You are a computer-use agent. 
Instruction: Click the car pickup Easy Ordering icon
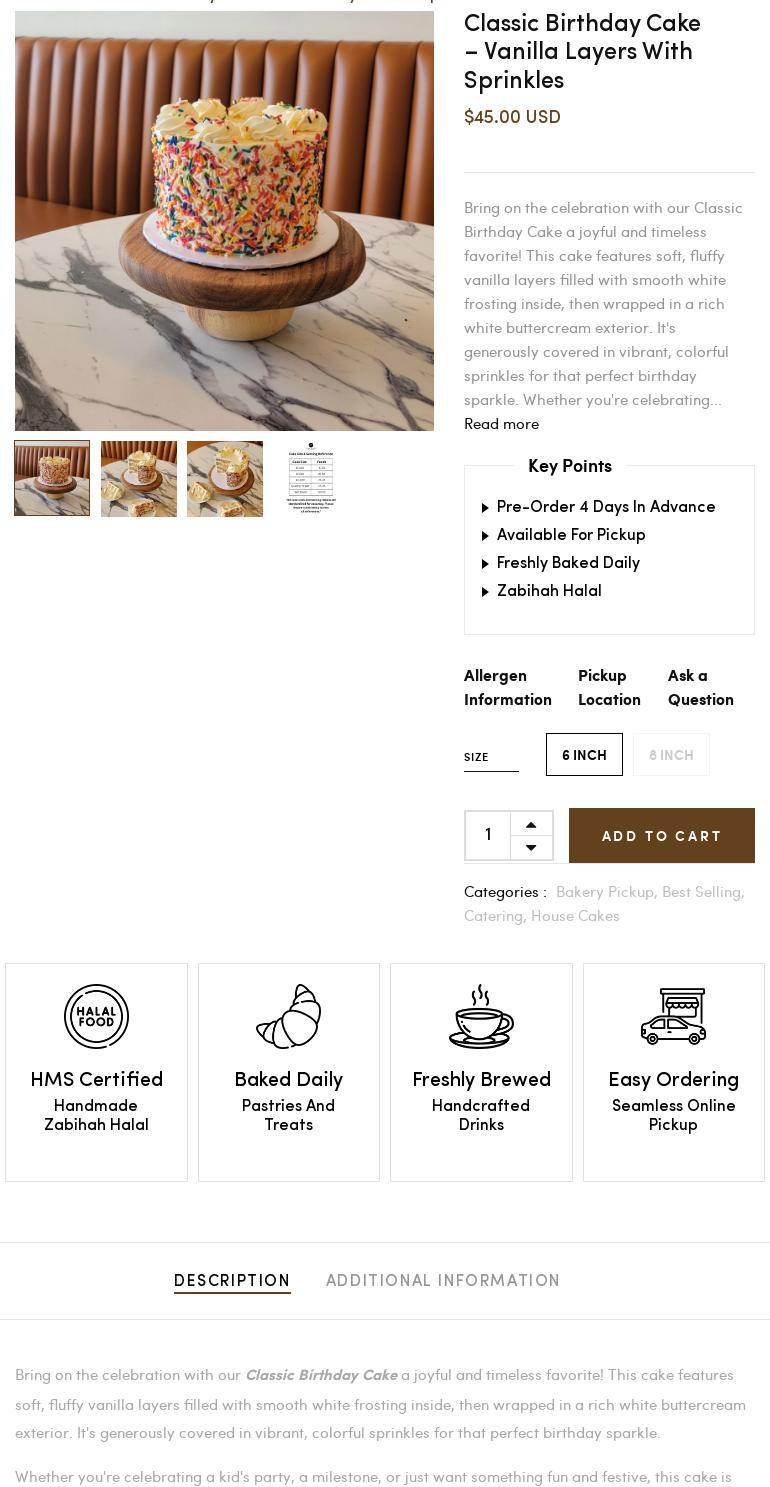pos(673,1016)
